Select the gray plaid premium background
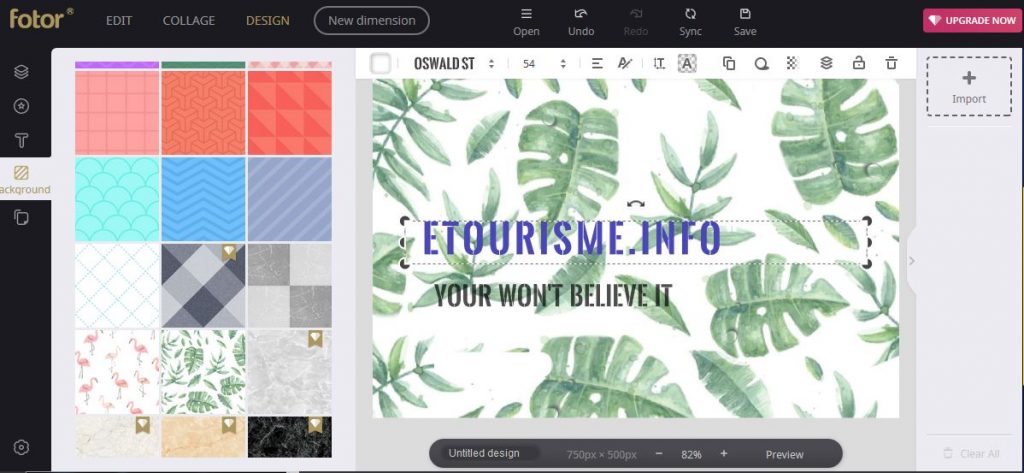 [203, 285]
